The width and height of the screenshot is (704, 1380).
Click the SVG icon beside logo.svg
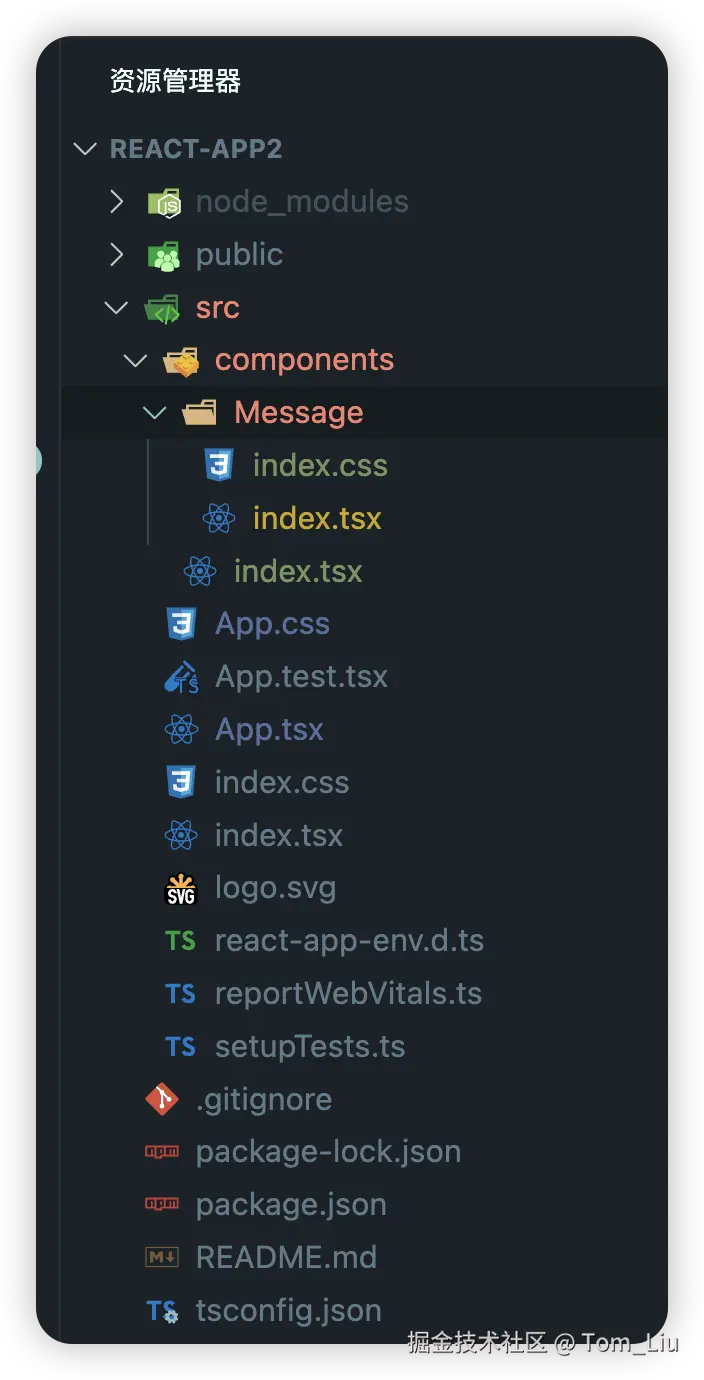point(180,887)
